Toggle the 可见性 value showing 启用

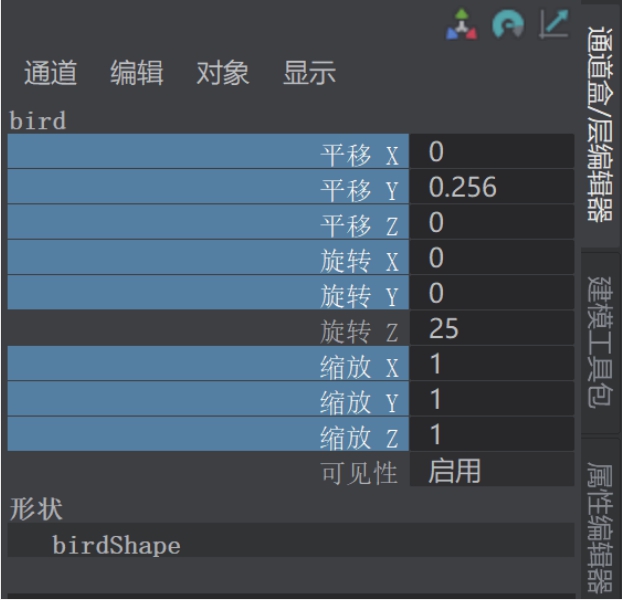(490, 472)
